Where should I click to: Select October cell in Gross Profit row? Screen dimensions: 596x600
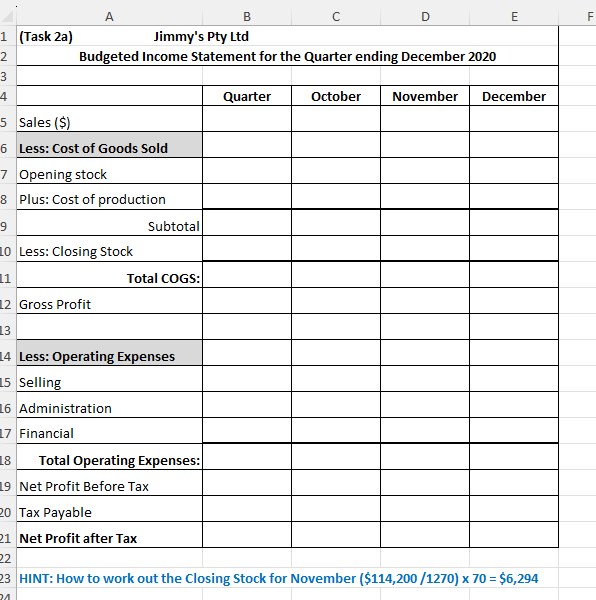point(336,301)
